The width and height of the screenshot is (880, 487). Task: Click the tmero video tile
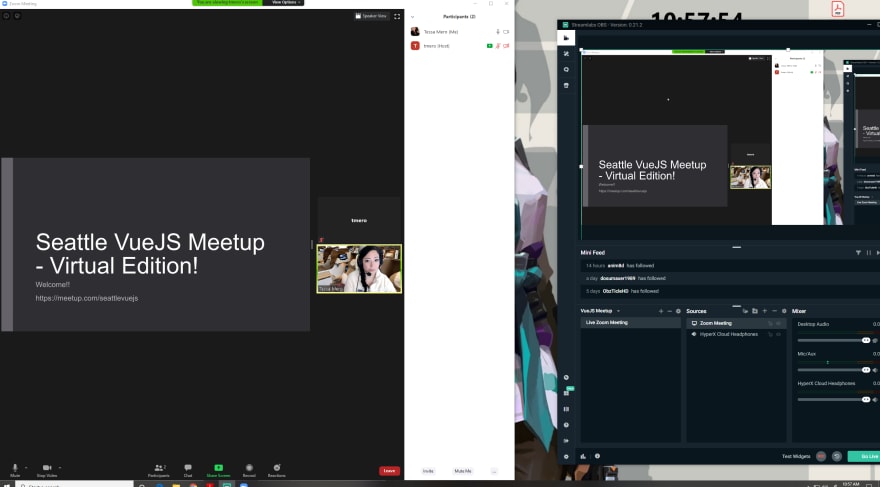pyautogui.click(x=359, y=220)
